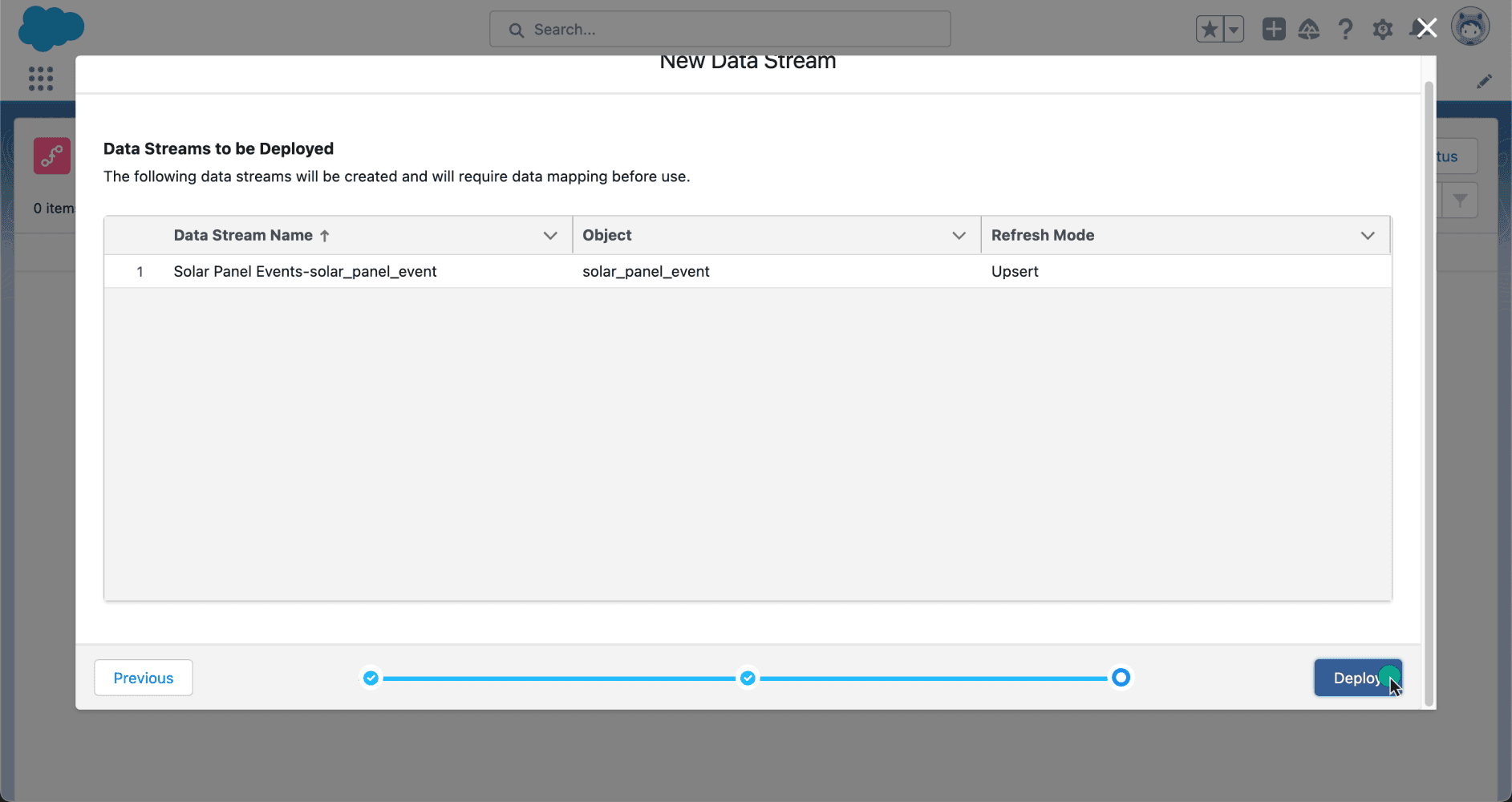Open Data Stream Name column menu

550,235
